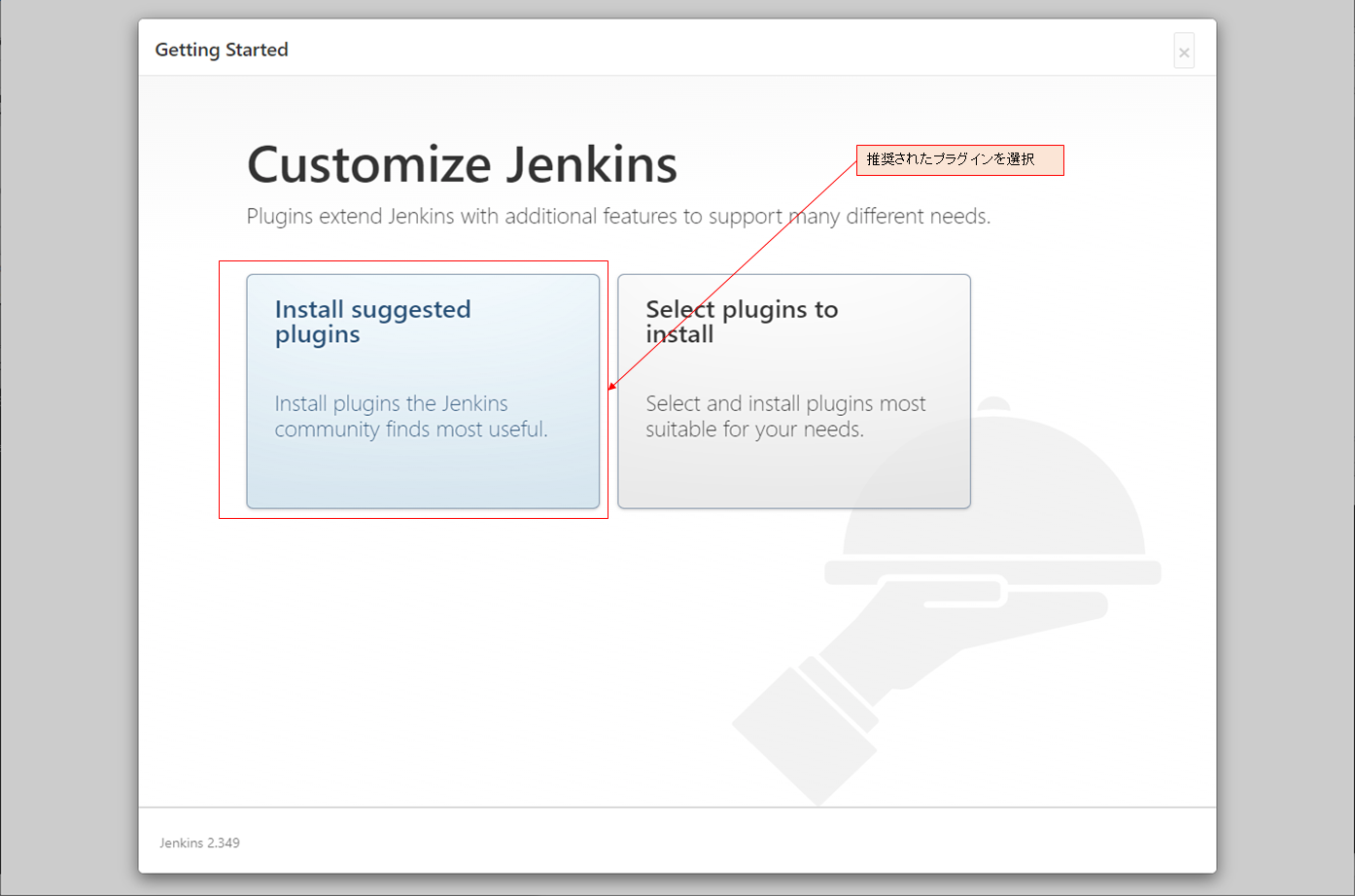Image resolution: width=1355 pixels, height=896 pixels.
Task: Close the Getting Started dialog
Action: pyautogui.click(x=1184, y=52)
